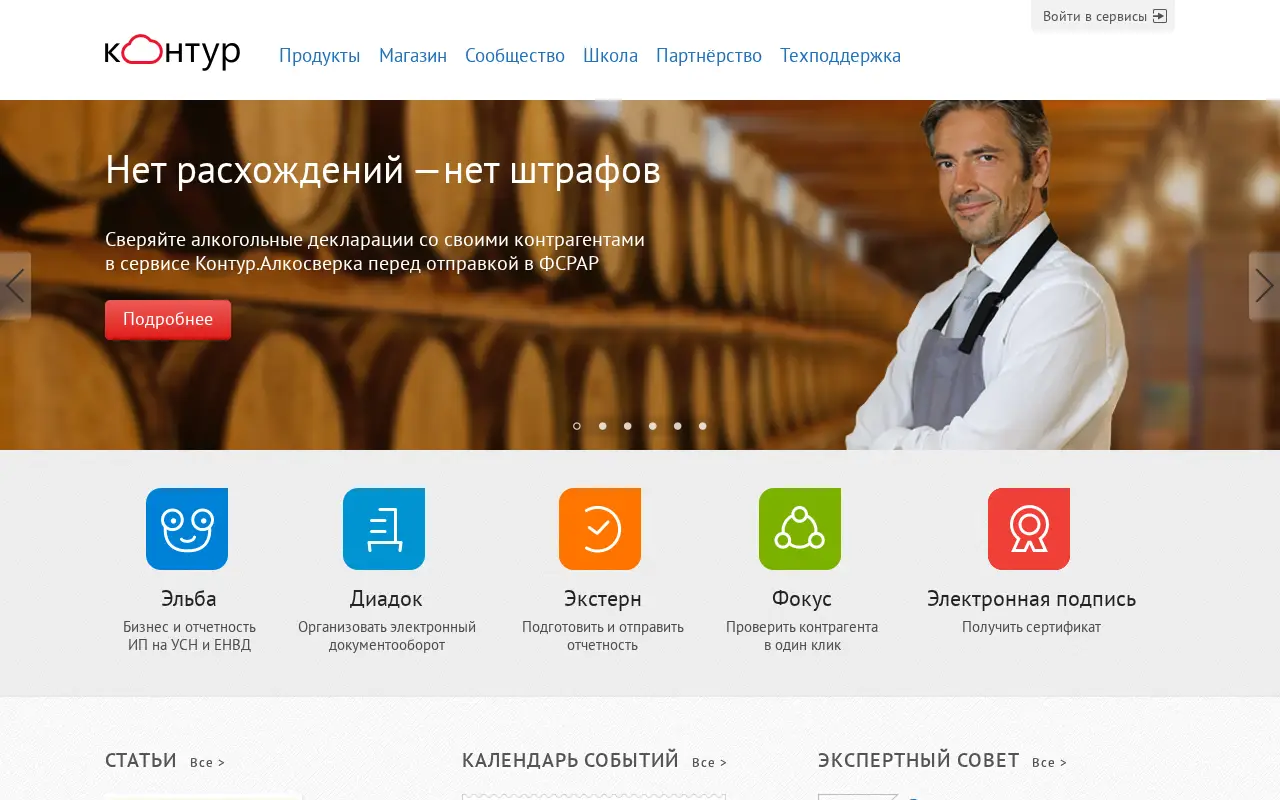The width and height of the screenshot is (1280, 800).
Task: Open the Экстерн orange checkmark icon
Action: [x=600, y=529]
